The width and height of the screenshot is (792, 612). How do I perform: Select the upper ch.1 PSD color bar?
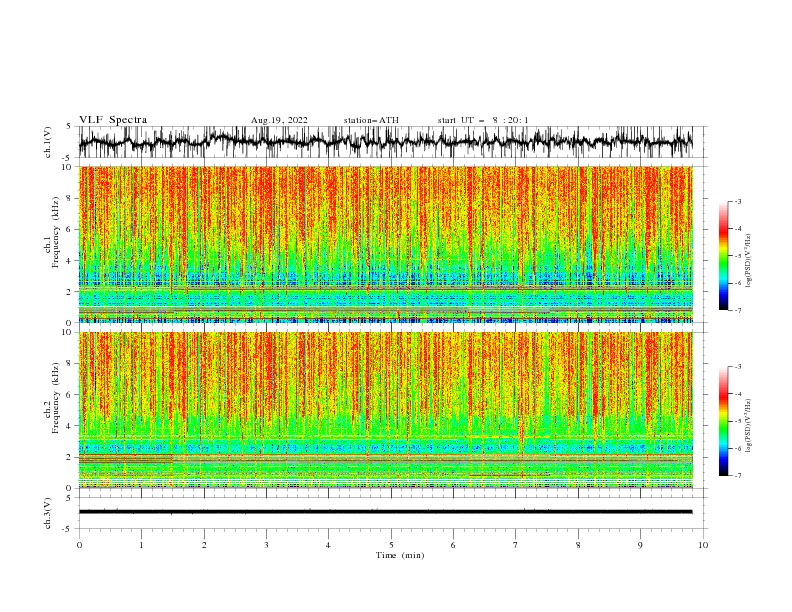pos(724,256)
